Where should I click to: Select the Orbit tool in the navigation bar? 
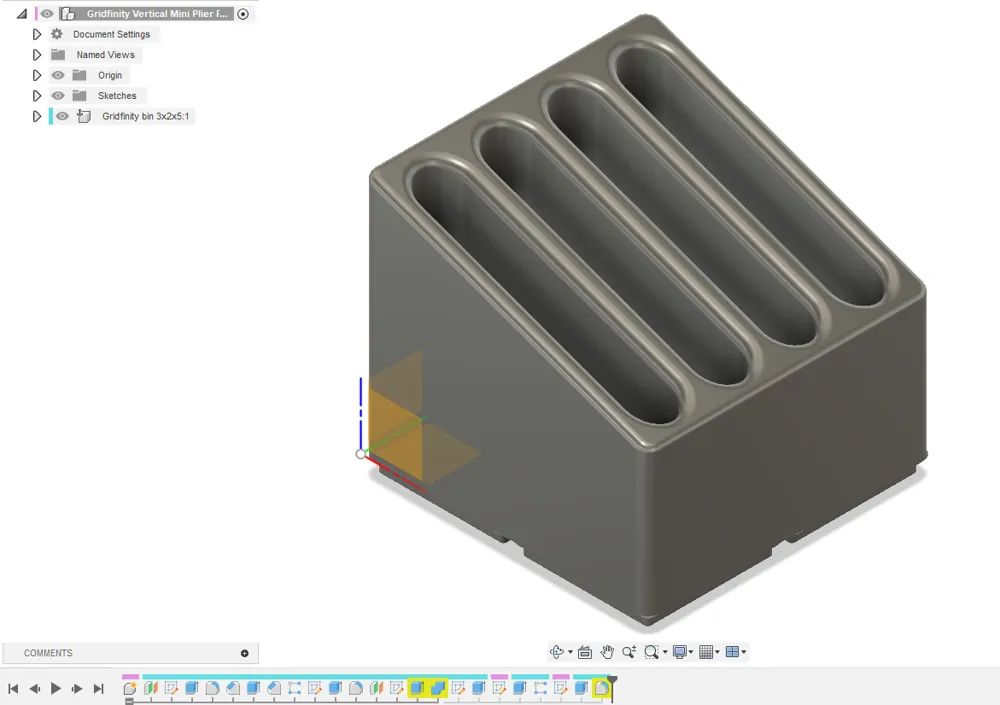click(557, 651)
